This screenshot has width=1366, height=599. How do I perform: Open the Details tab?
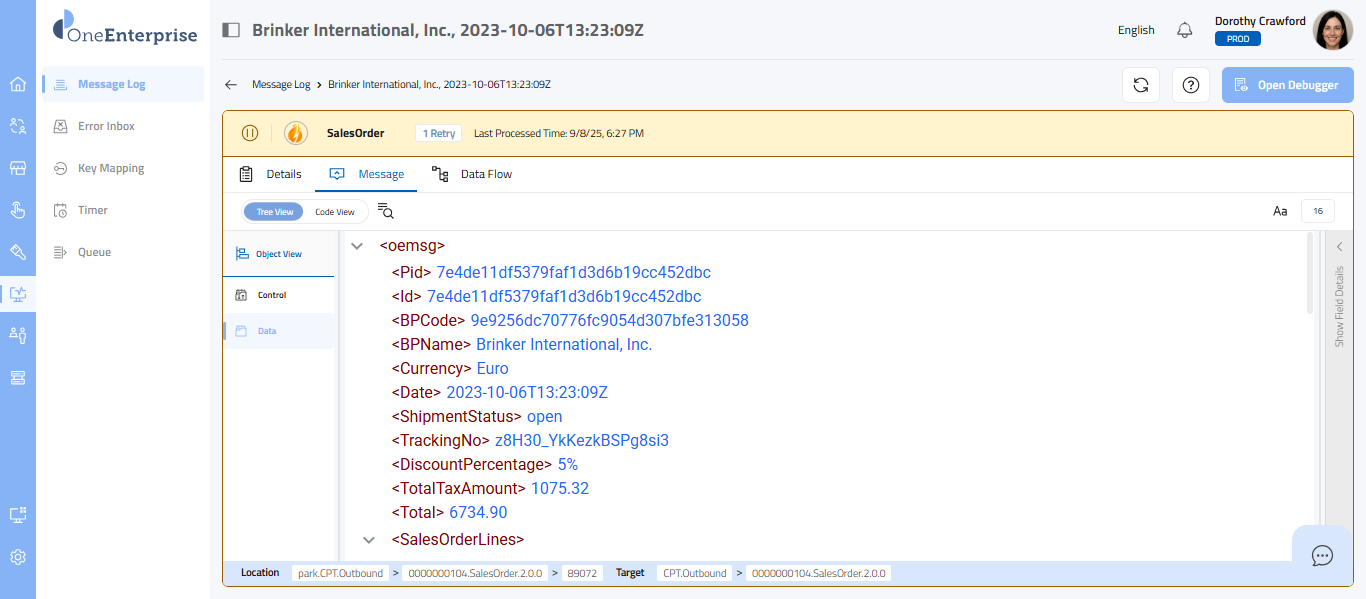click(270, 174)
